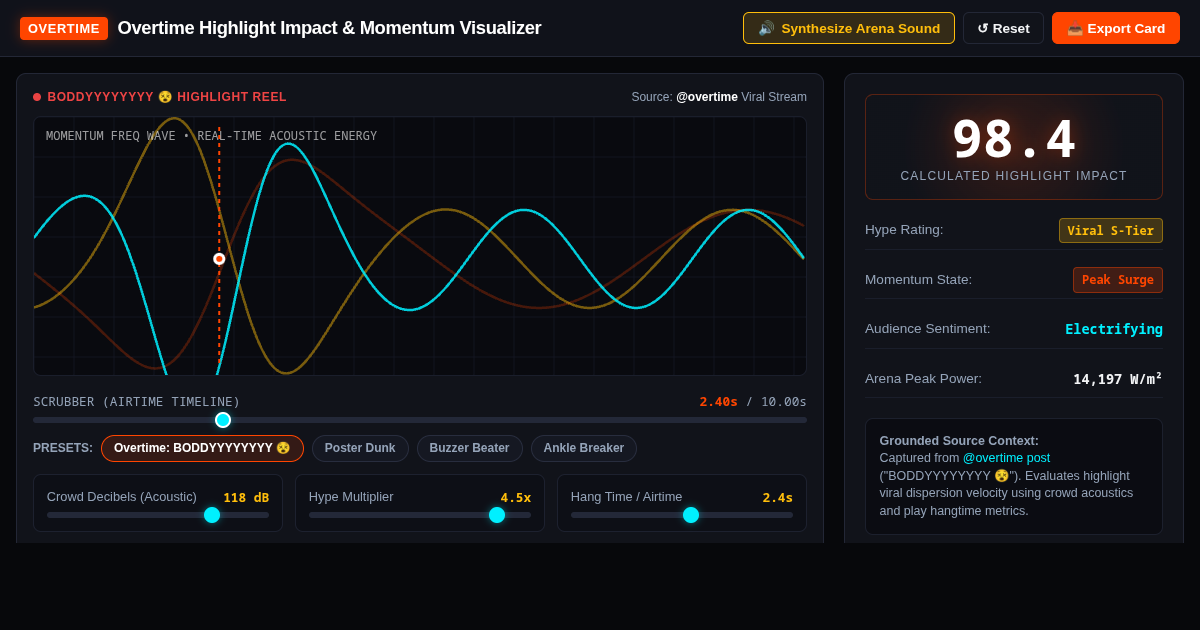This screenshot has height=630, width=1200.
Task: Click the 2.4s hang time value
Action: (778, 497)
